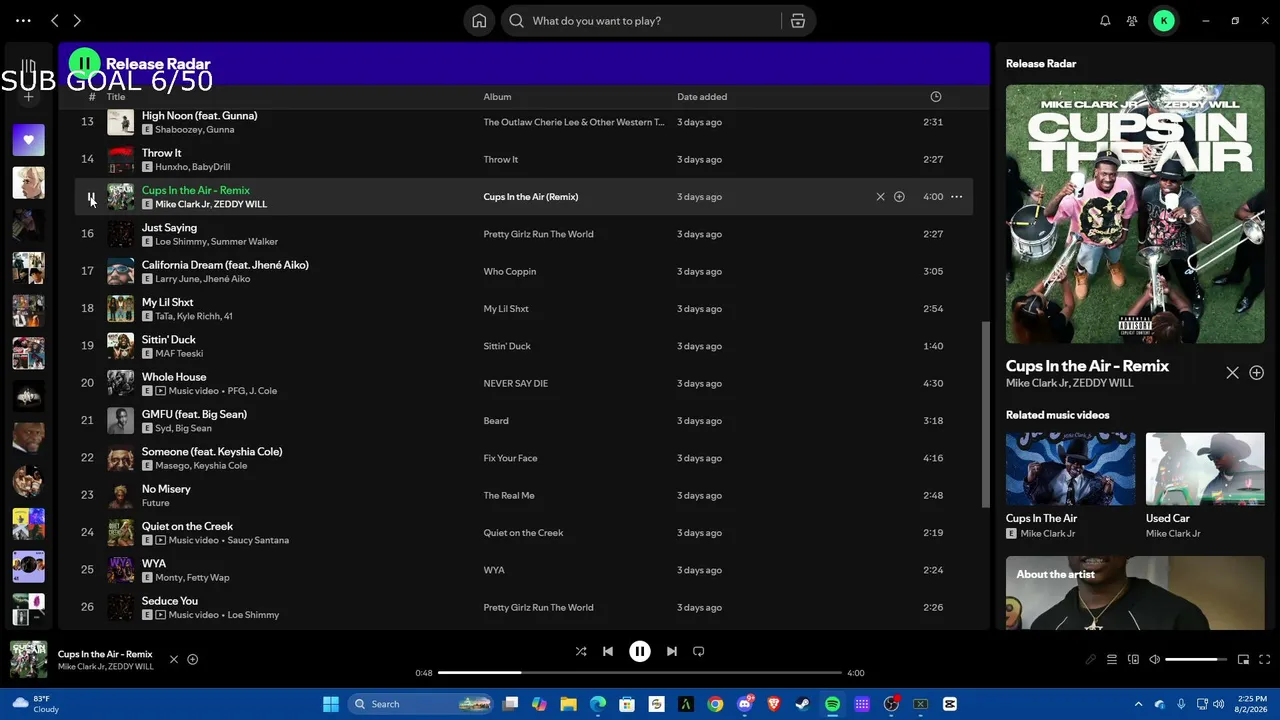
Task: Open the Who Coppin album link
Action: tap(510, 272)
